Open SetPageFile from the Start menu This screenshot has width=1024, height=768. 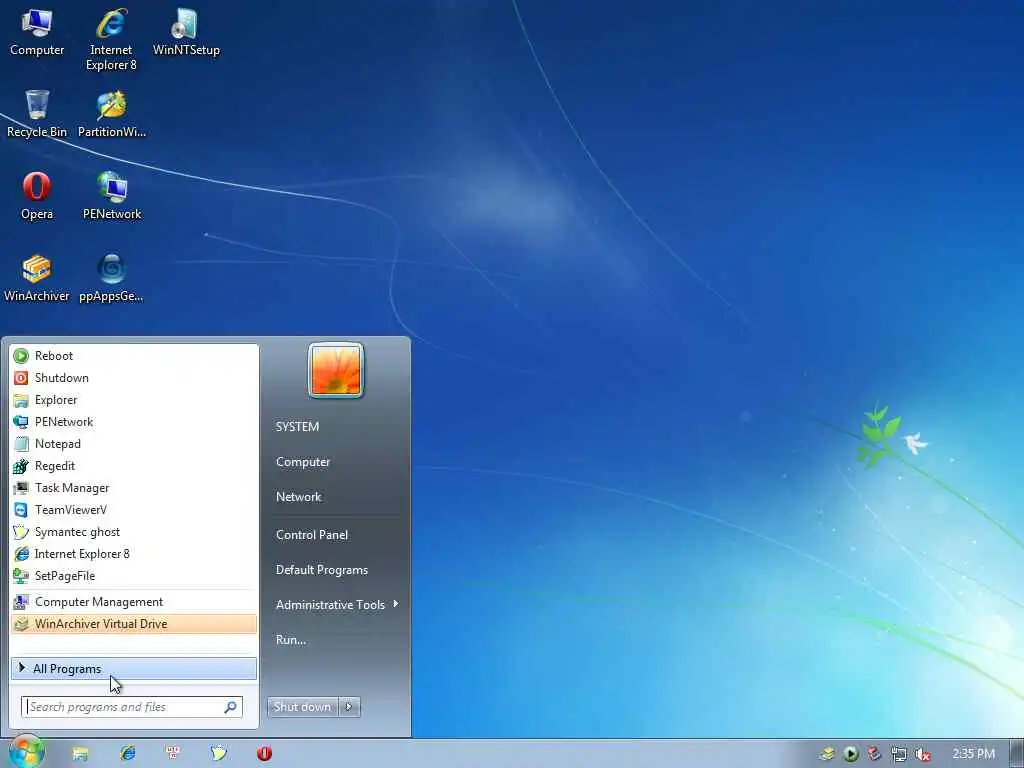[x=134, y=575]
